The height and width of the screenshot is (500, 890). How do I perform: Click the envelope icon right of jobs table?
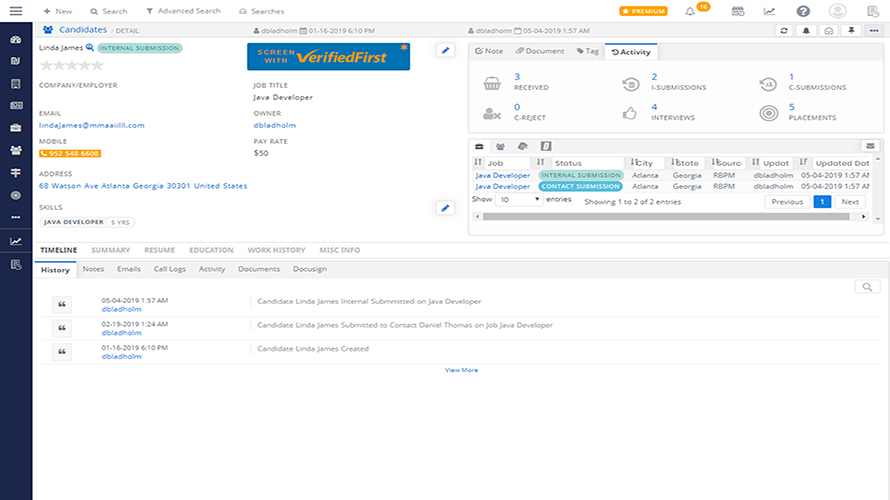870,146
